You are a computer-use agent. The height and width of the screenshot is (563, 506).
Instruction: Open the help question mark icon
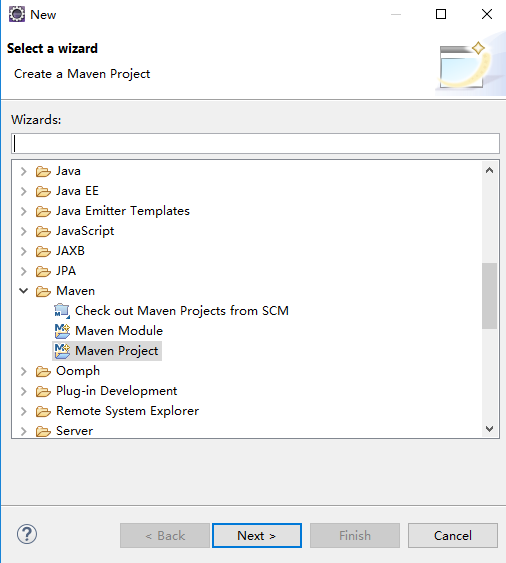coord(27,534)
